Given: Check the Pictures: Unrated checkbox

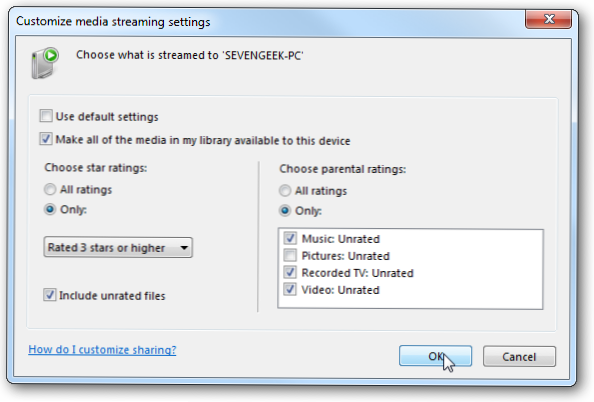Looking at the screenshot, I should pos(290,255).
